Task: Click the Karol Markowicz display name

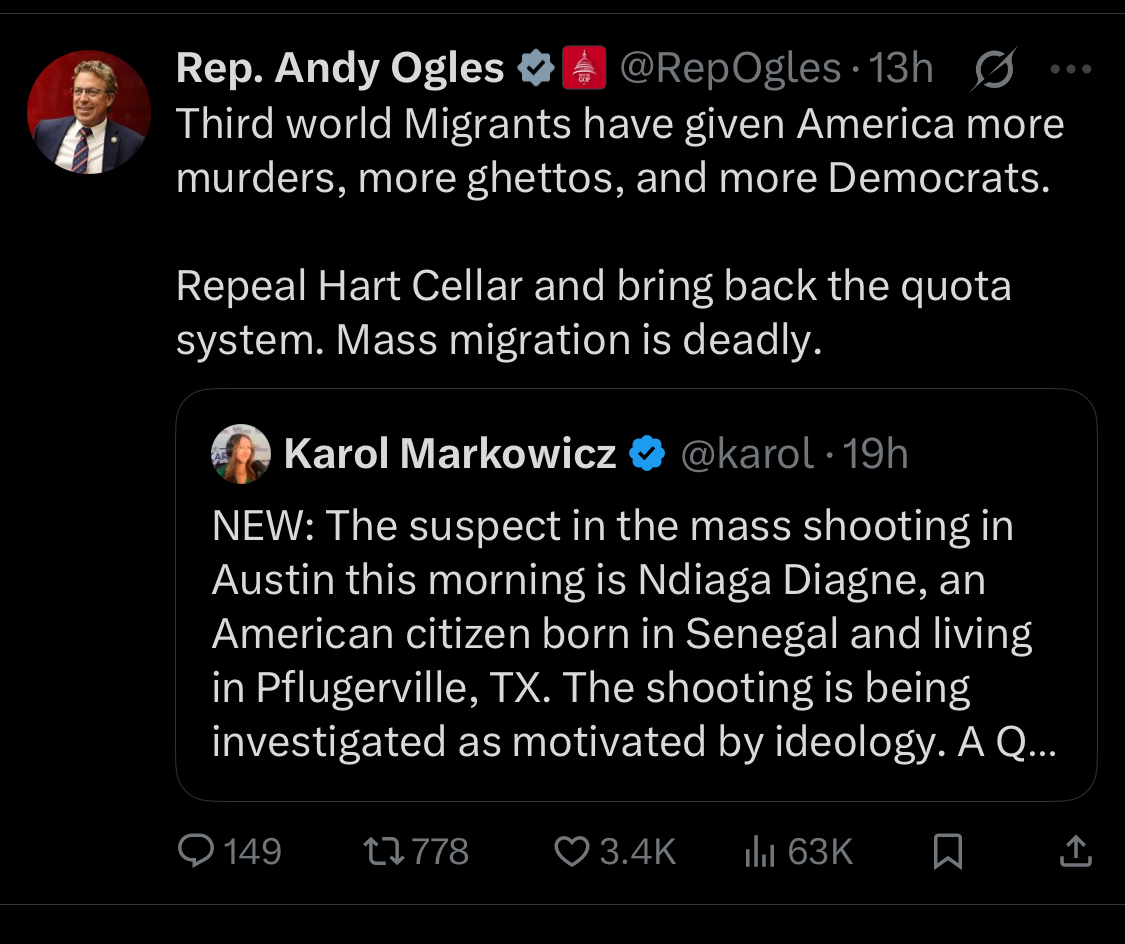Action: 449,455
